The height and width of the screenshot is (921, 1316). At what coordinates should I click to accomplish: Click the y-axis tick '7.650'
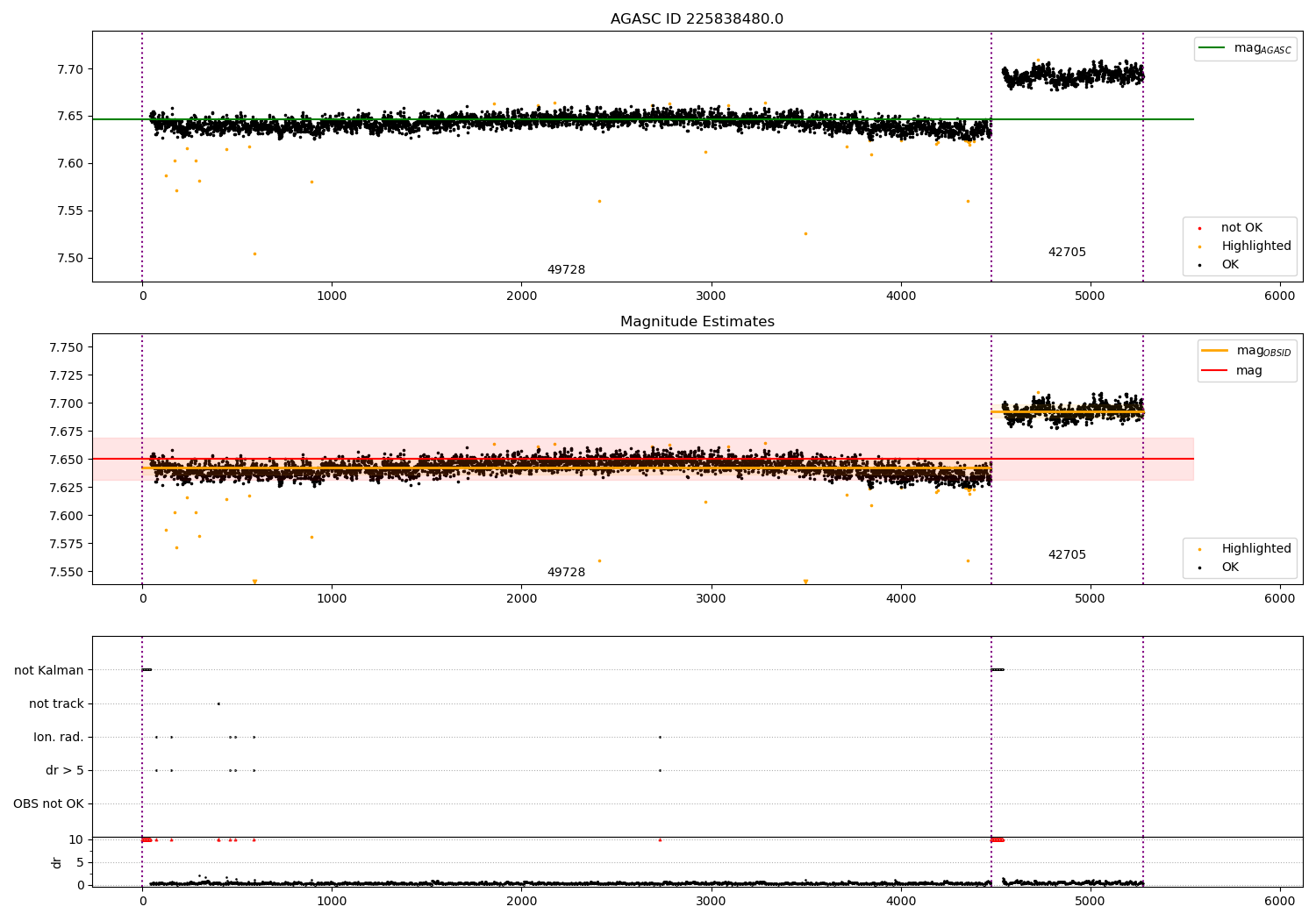(68, 460)
